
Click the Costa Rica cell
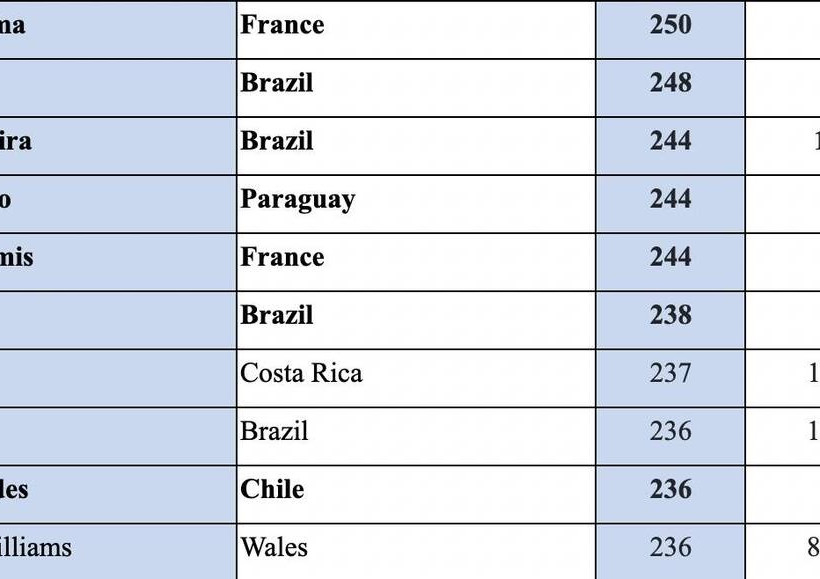click(x=416, y=374)
